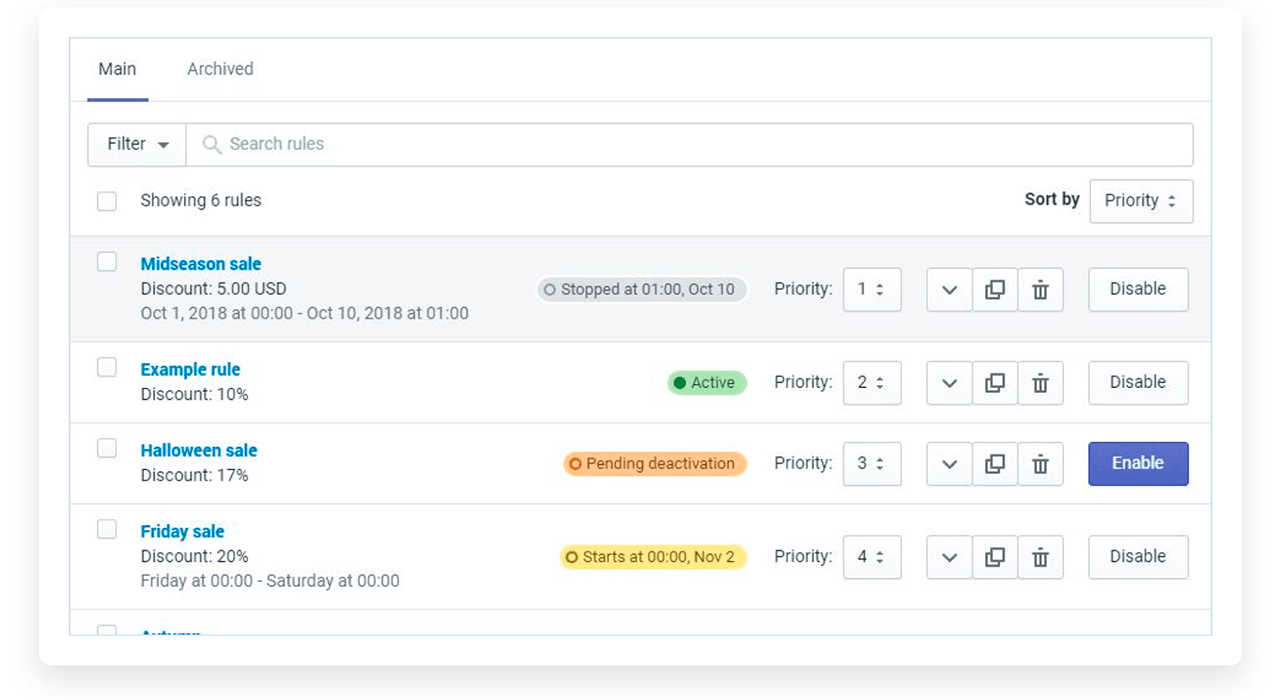This screenshot has width=1280, height=700.
Task: Focus the Search rules field
Action: point(690,144)
